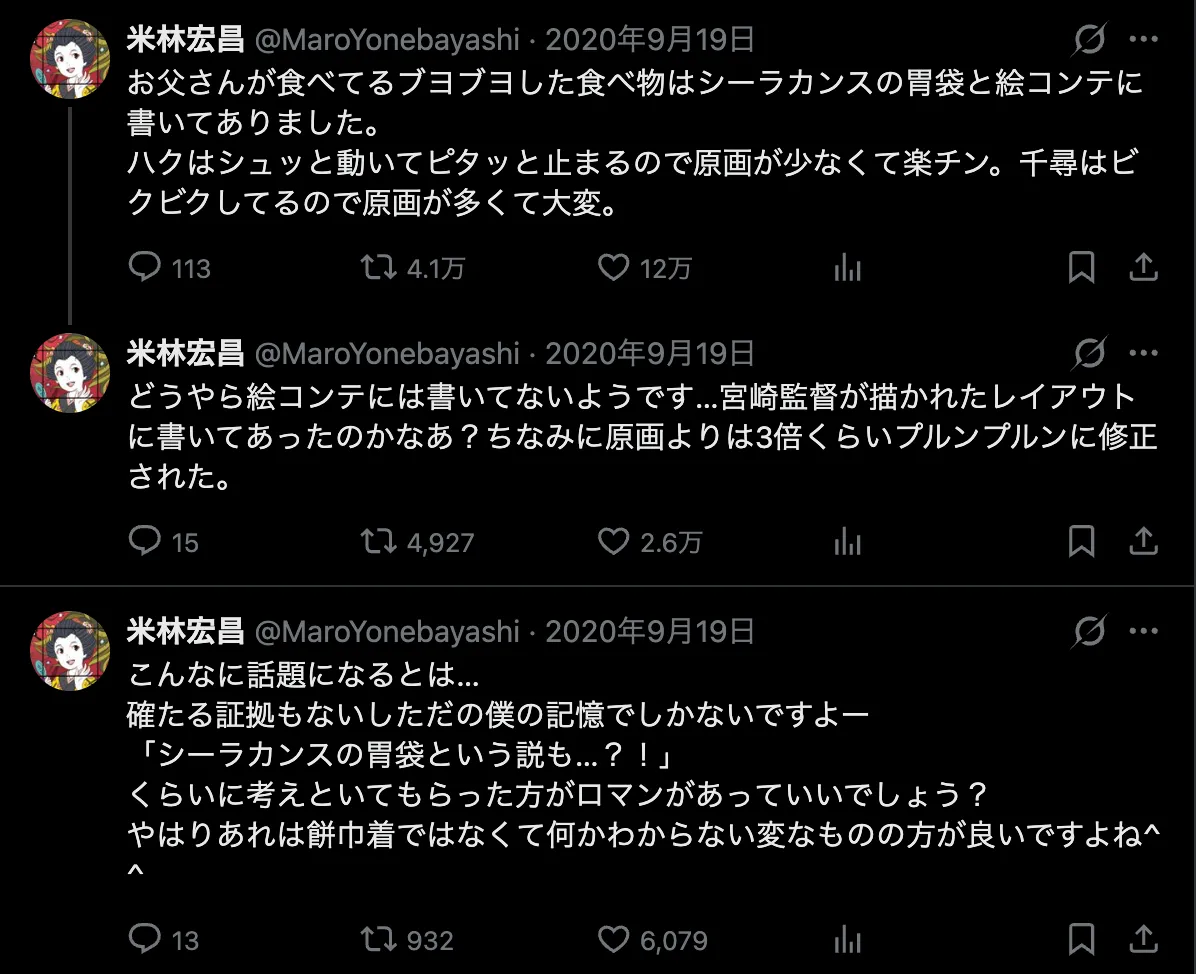Bookmark the first tweet

click(x=1081, y=267)
